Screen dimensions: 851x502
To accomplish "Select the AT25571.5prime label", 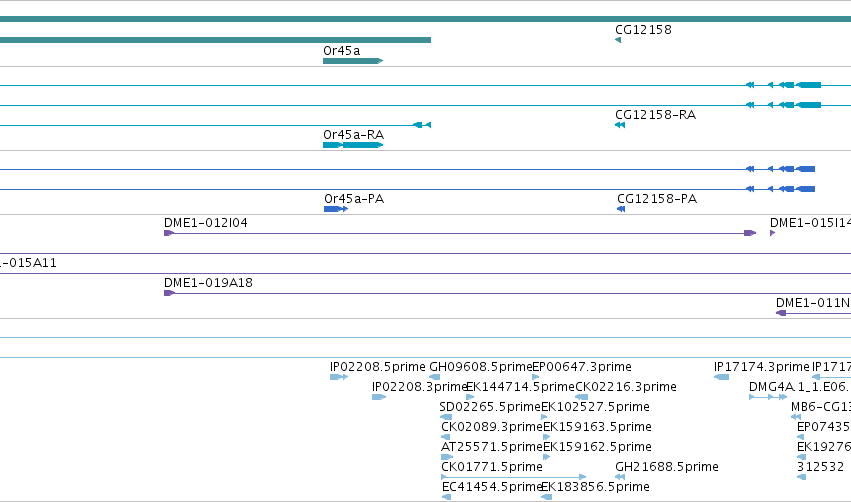I will tap(492, 447).
